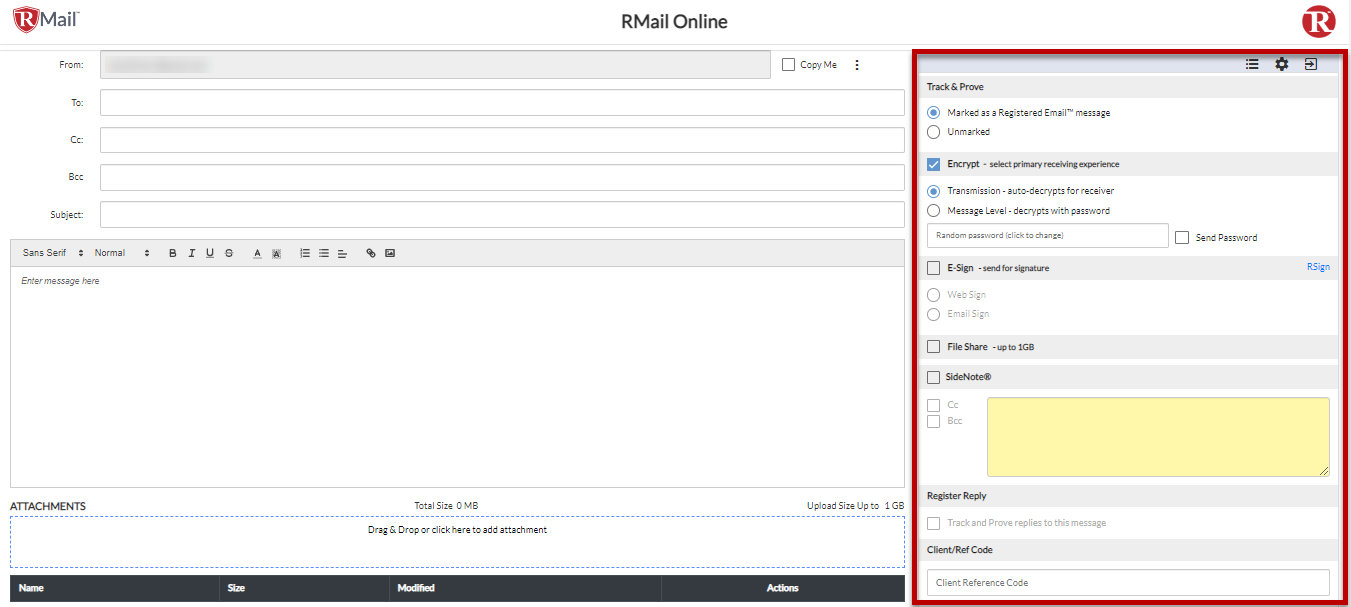The width and height of the screenshot is (1351, 607).
Task: Open the Normal text style dropdown
Action: click(x=115, y=252)
